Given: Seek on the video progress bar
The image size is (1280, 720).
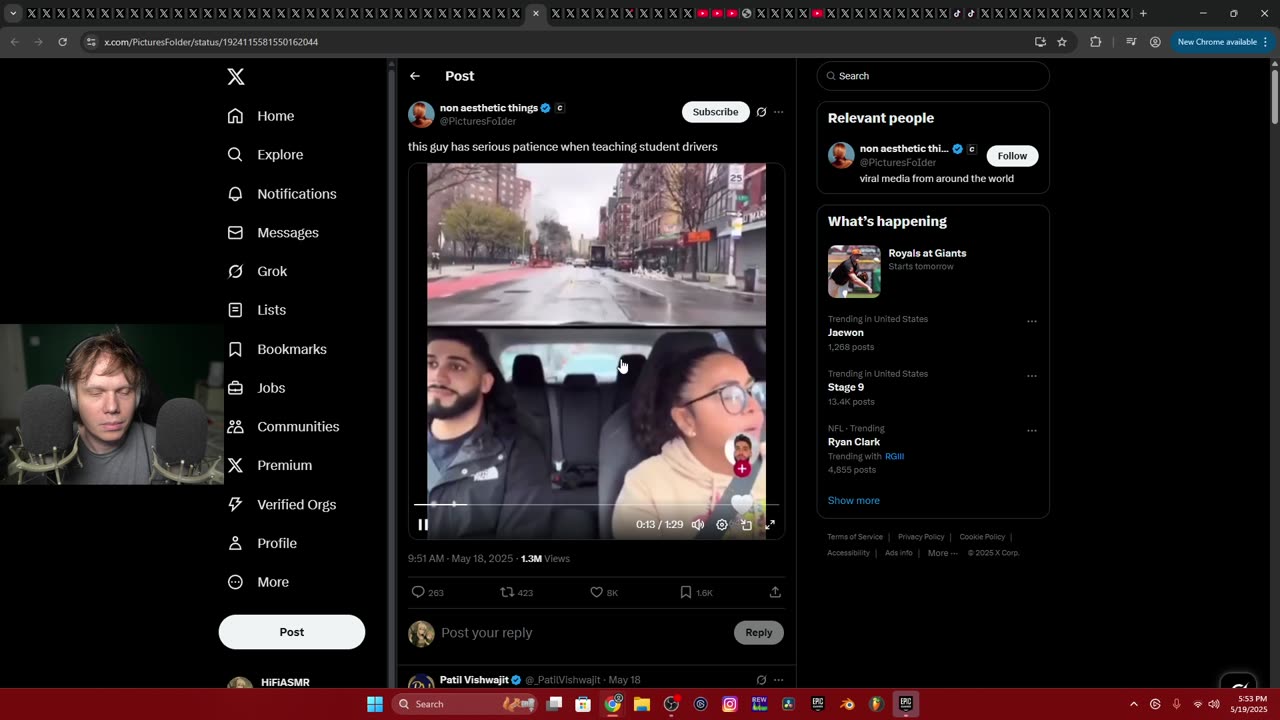Looking at the screenshot, I should point(596,504).
